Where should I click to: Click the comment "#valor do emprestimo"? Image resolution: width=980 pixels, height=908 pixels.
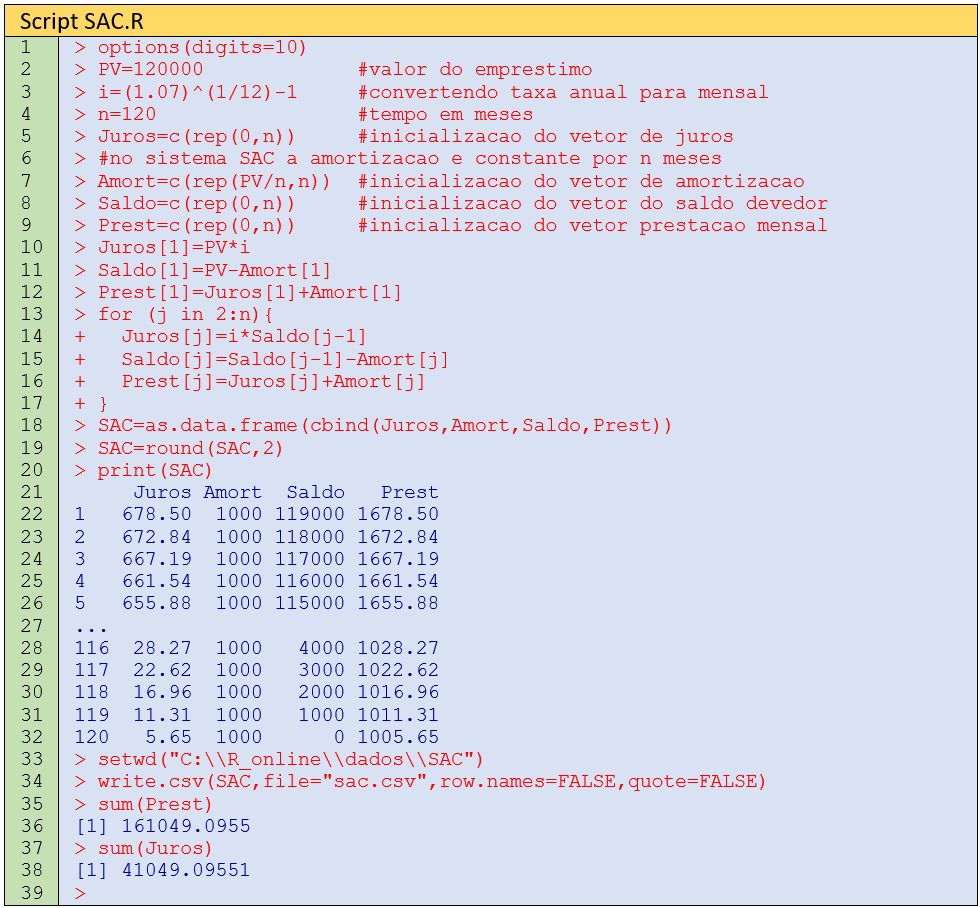pos(474,69)
